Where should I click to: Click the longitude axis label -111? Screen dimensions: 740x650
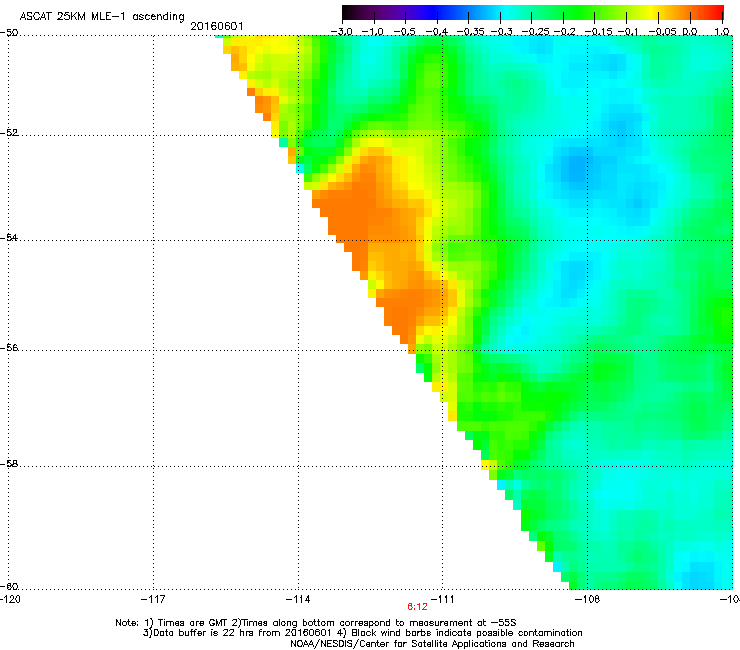(442, 599)
